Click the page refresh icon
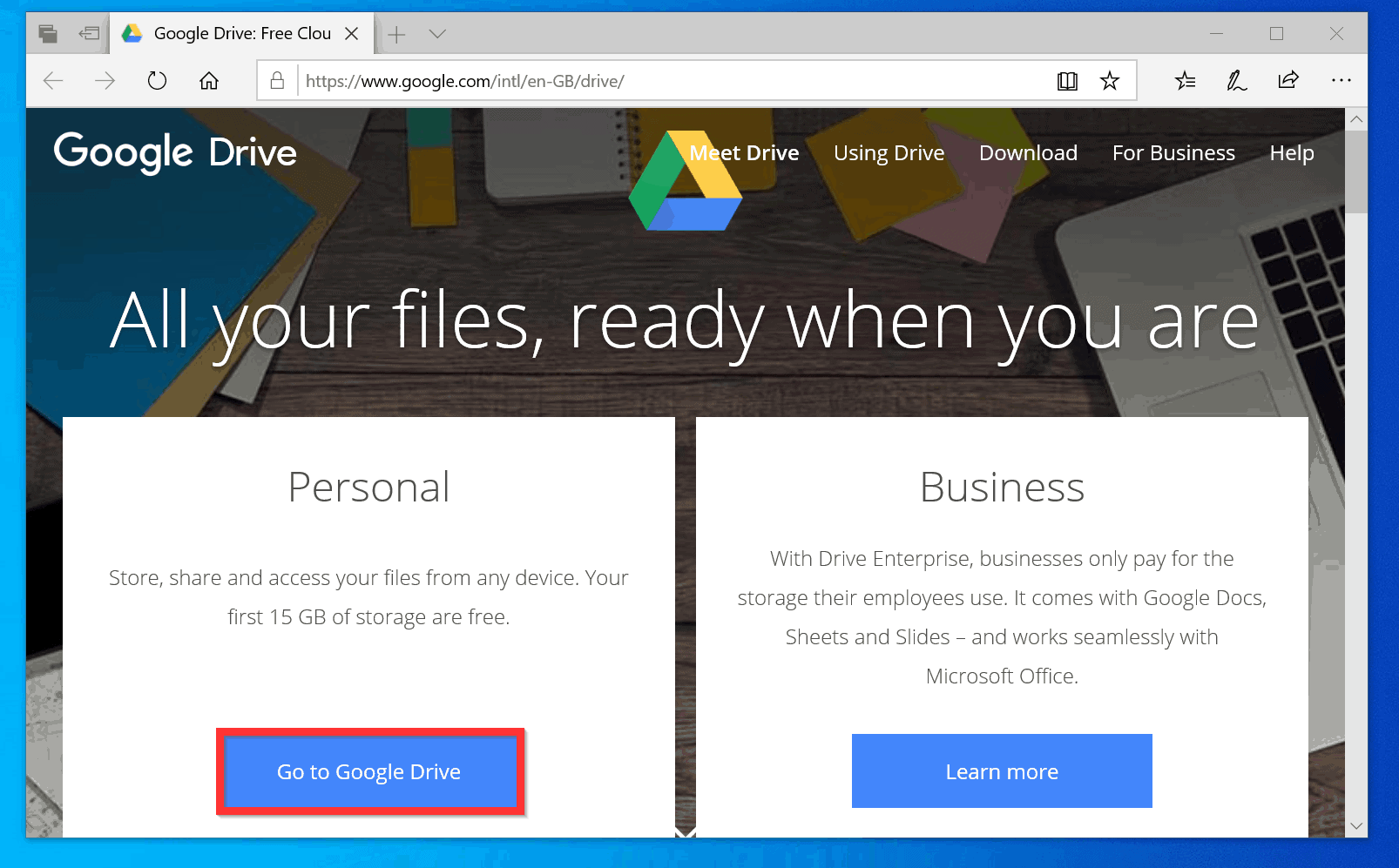Viewport: 1399px width, 868px height. click(x=157, y=80)
